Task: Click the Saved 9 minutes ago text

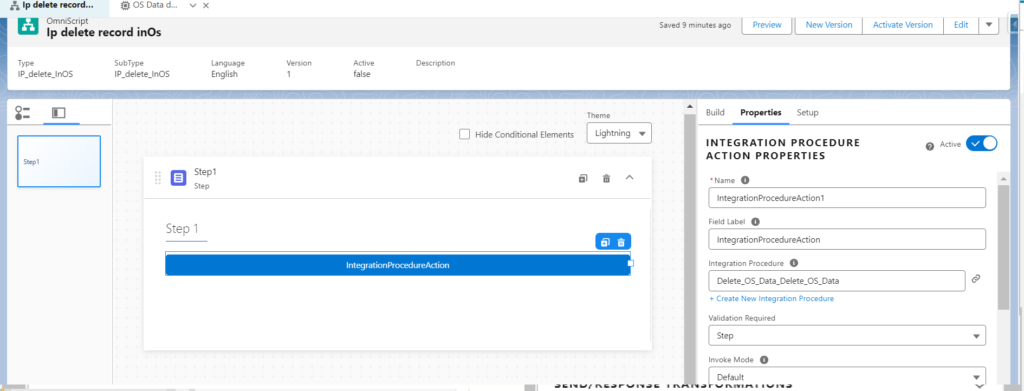Action: coord(696,25)
